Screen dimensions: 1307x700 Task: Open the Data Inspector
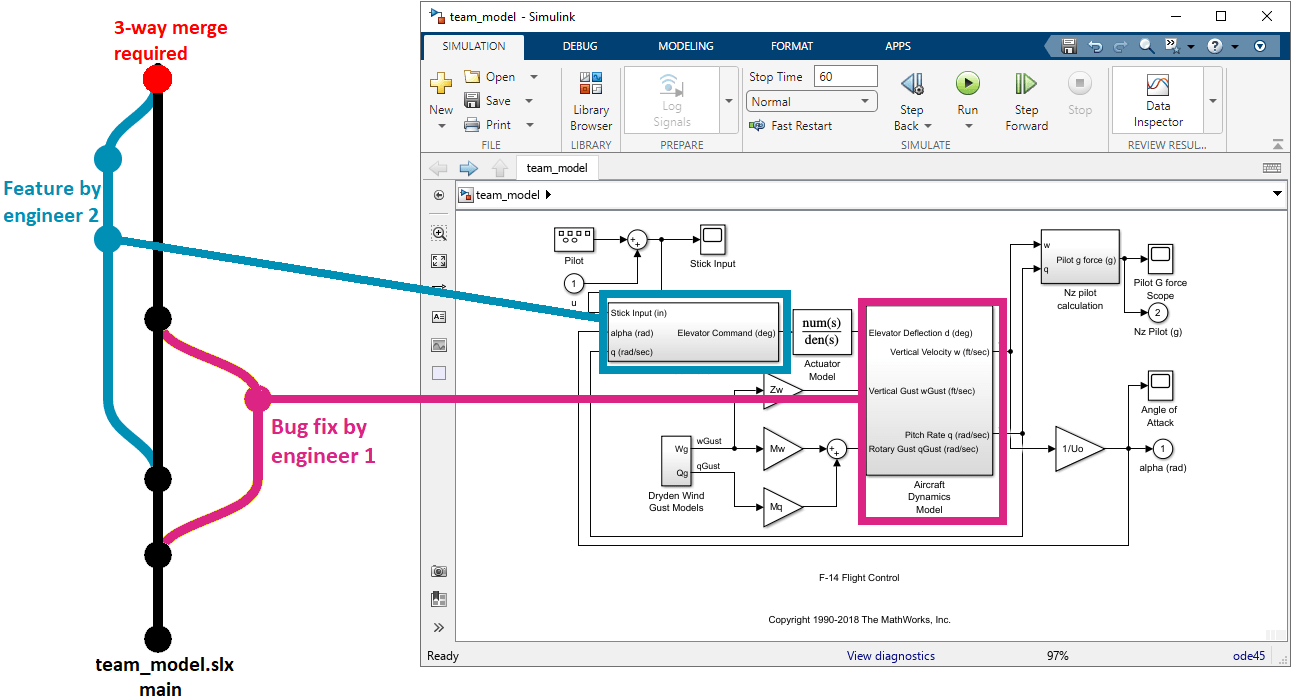tap(1157, 100)
